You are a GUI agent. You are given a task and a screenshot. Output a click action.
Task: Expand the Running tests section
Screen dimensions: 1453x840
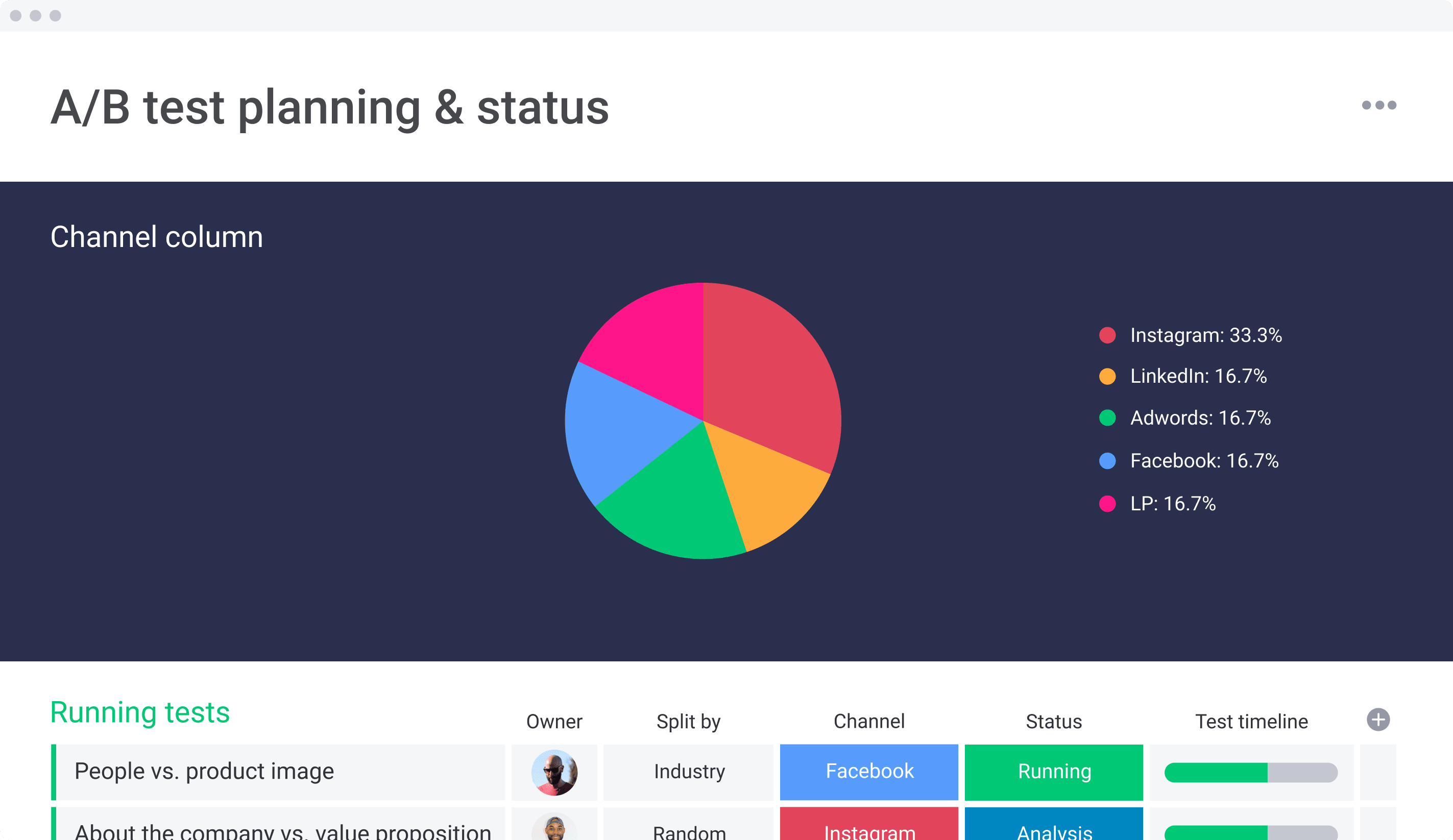pyautogui.click(x=140, y=712)
